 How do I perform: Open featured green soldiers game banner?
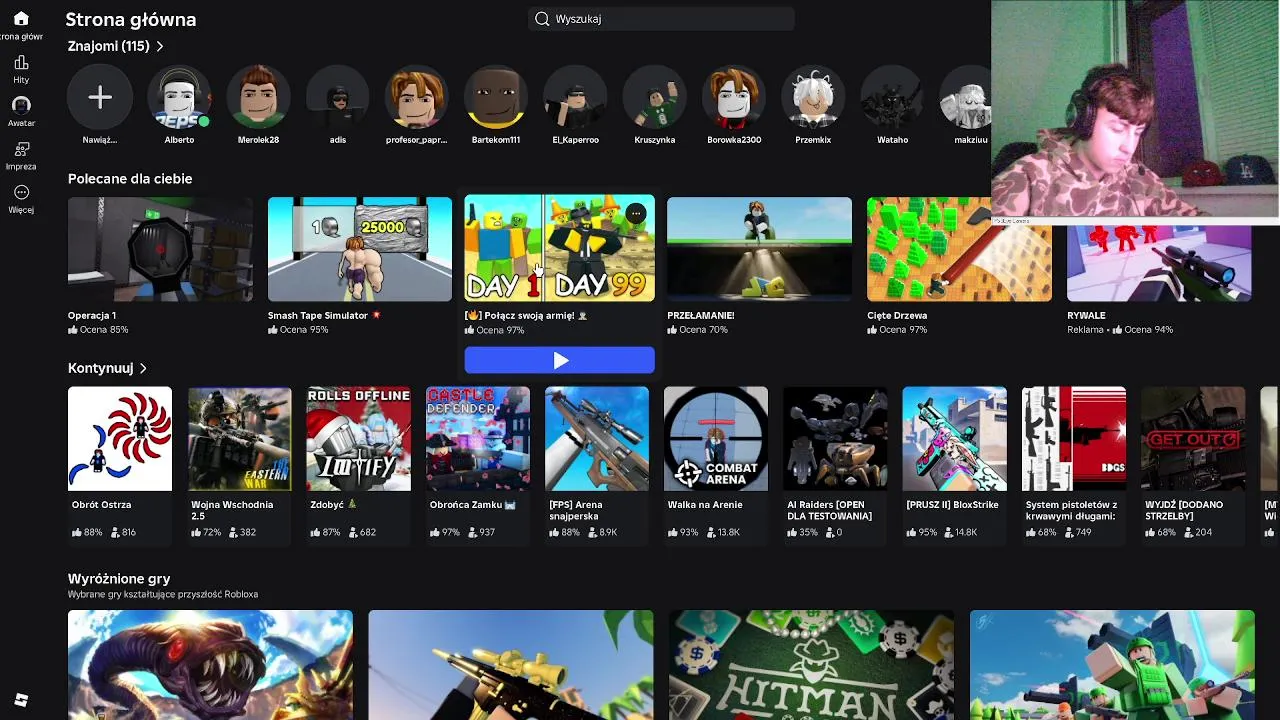pyautogui.click(x=1112, y=665)
